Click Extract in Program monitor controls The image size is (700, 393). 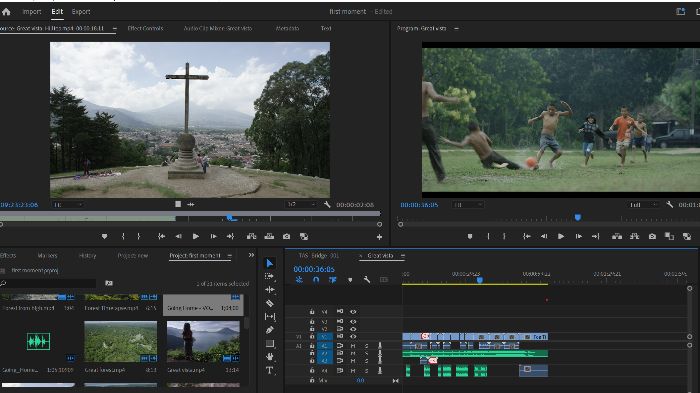(634, 236)
